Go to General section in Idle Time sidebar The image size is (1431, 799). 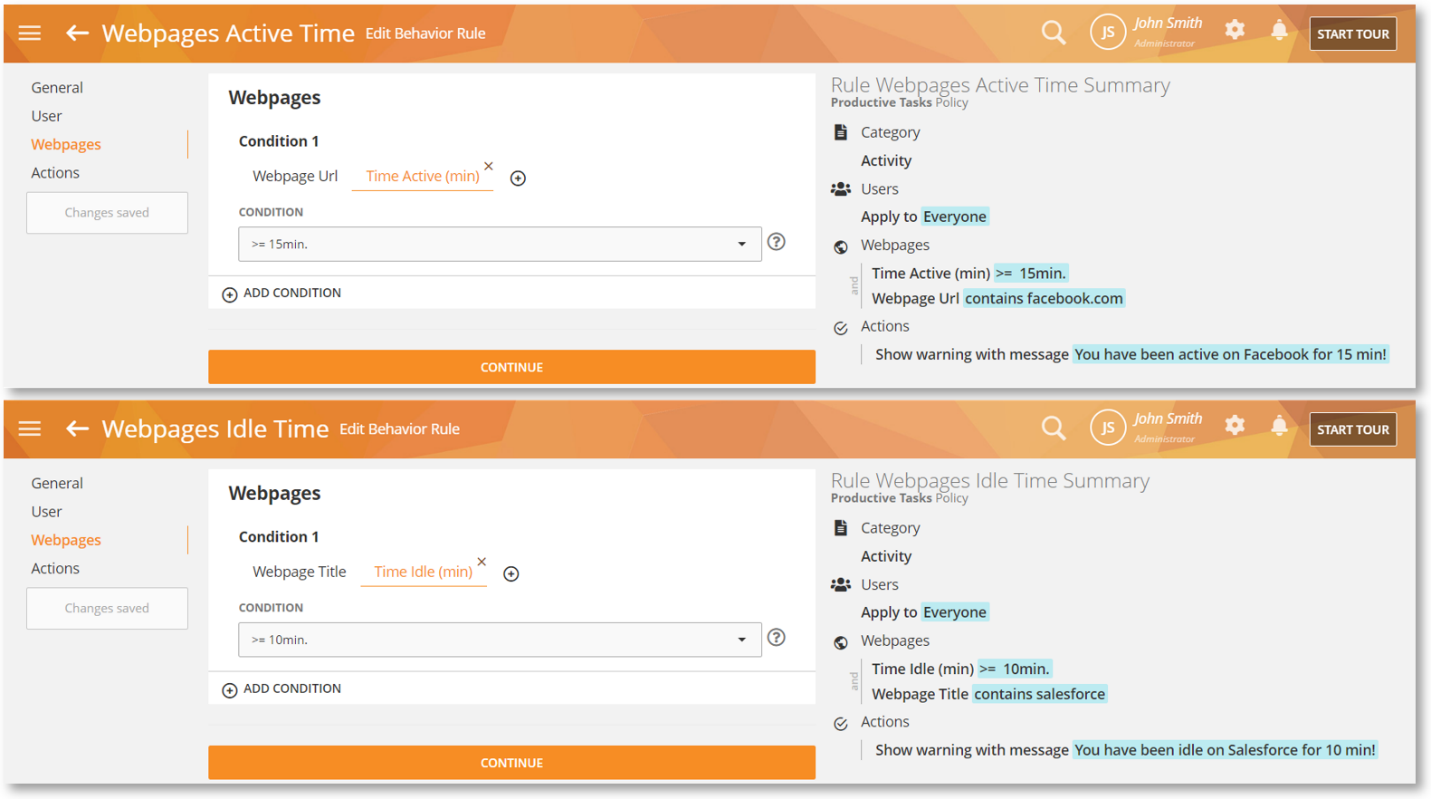pyautogui.click(x=57, y=483)
